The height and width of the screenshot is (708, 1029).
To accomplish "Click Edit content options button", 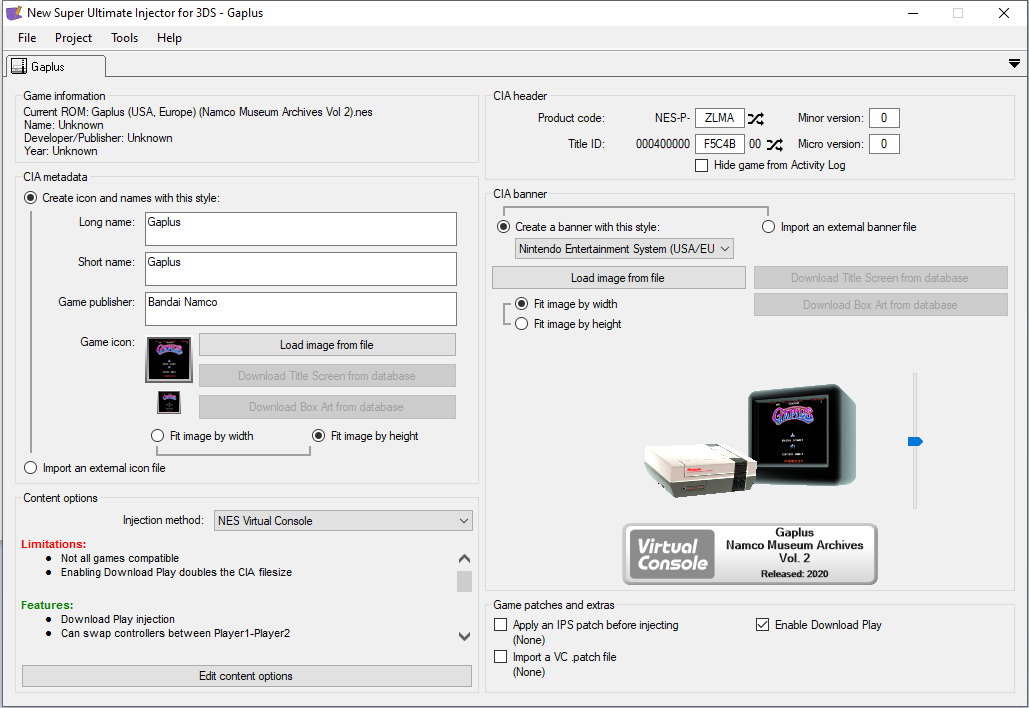I will (246, 676).
